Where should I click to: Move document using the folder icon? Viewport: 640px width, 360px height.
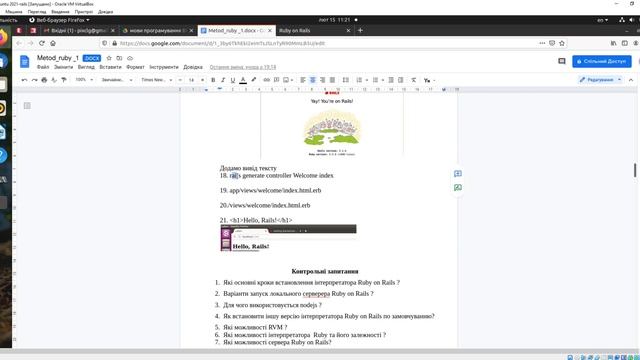coord(119,58)
